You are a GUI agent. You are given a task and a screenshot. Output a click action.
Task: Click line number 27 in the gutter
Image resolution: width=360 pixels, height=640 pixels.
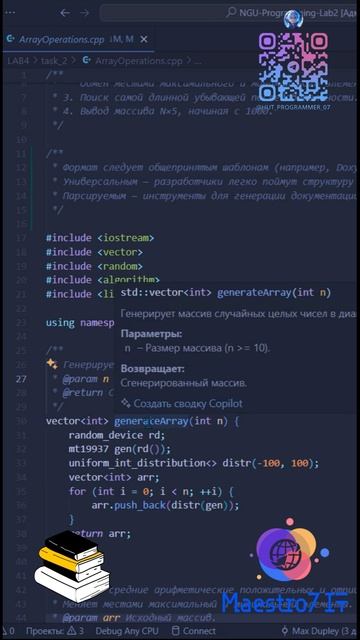click(21, 379)
